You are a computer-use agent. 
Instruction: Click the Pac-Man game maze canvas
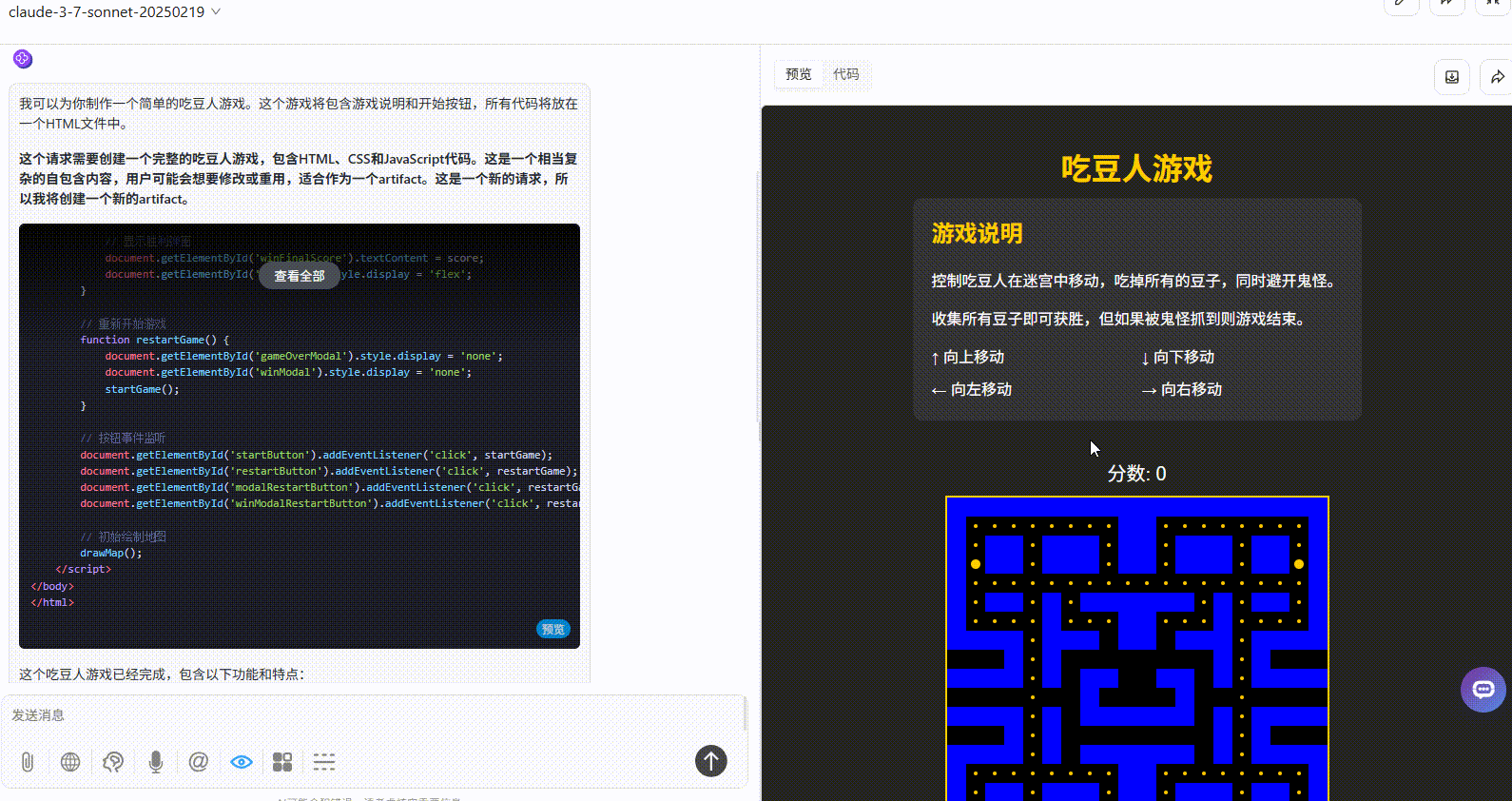click(1136, 647)
